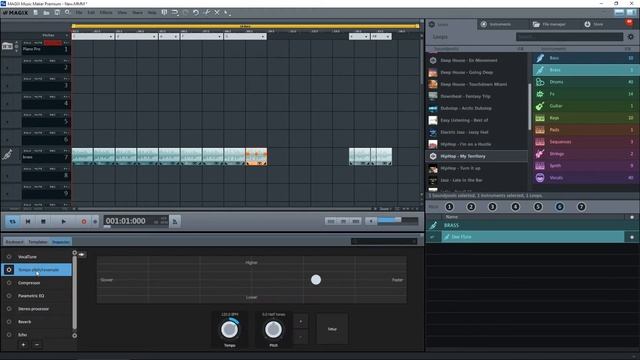Click the Tempo knob
The height and width of the screenshot is (360, 640).
230,329
